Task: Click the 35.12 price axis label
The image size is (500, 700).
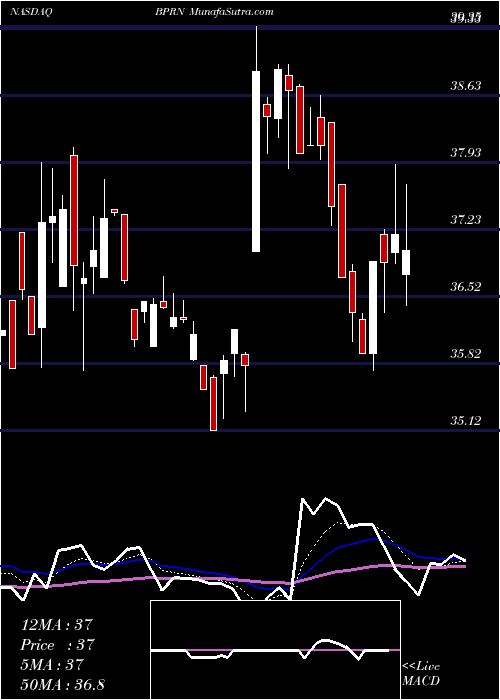Action: pyautogui.click(x=466, y=421)
